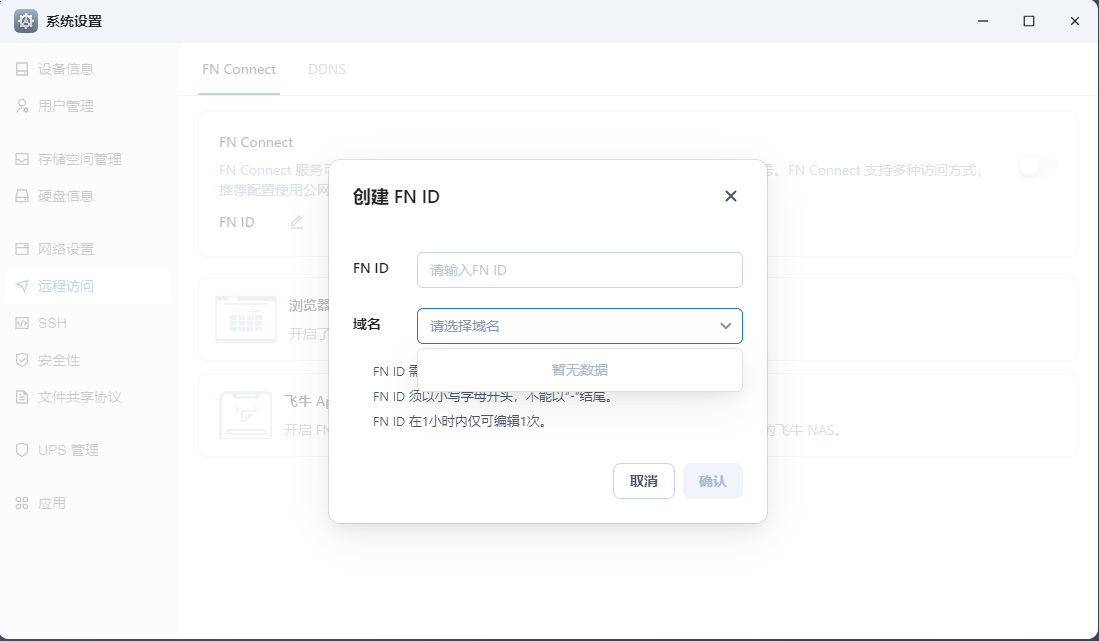Click the 用户管理 user icon
Screen dimensions: 1099x641
pos(22,106)
